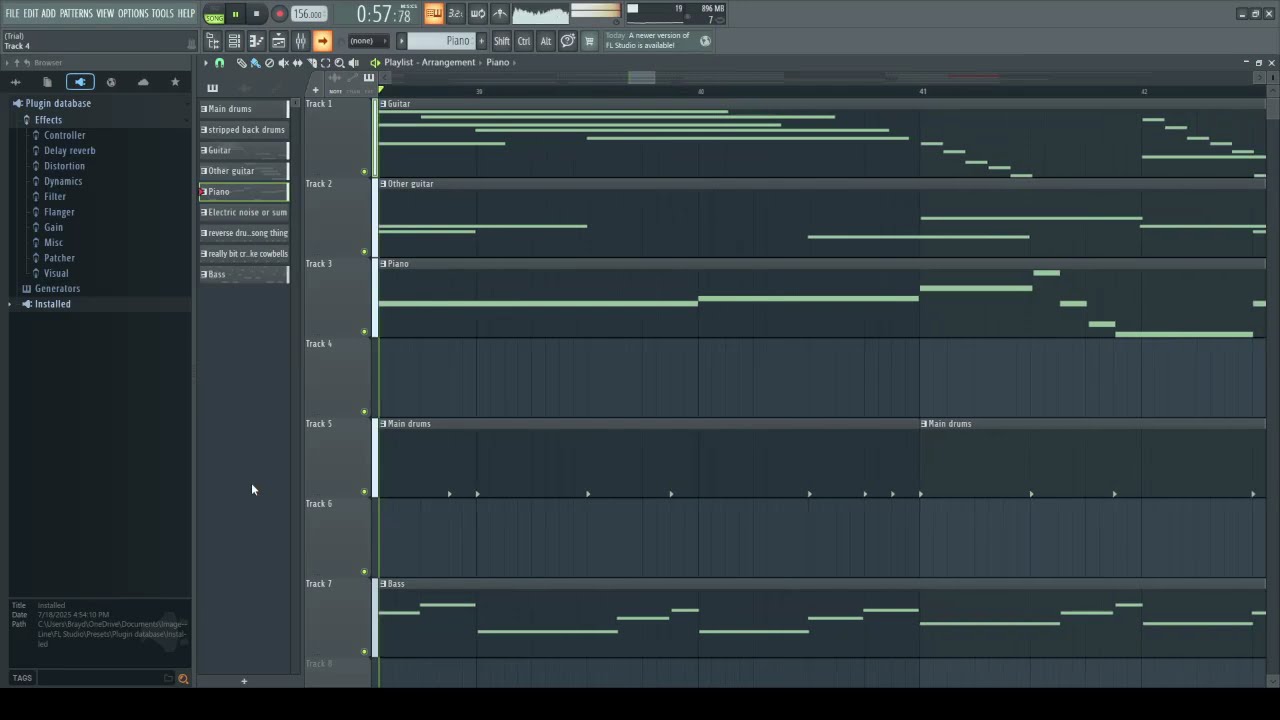Select the Main drums pattern in picker
This screenshot has height=720, width=1280.
243,109
